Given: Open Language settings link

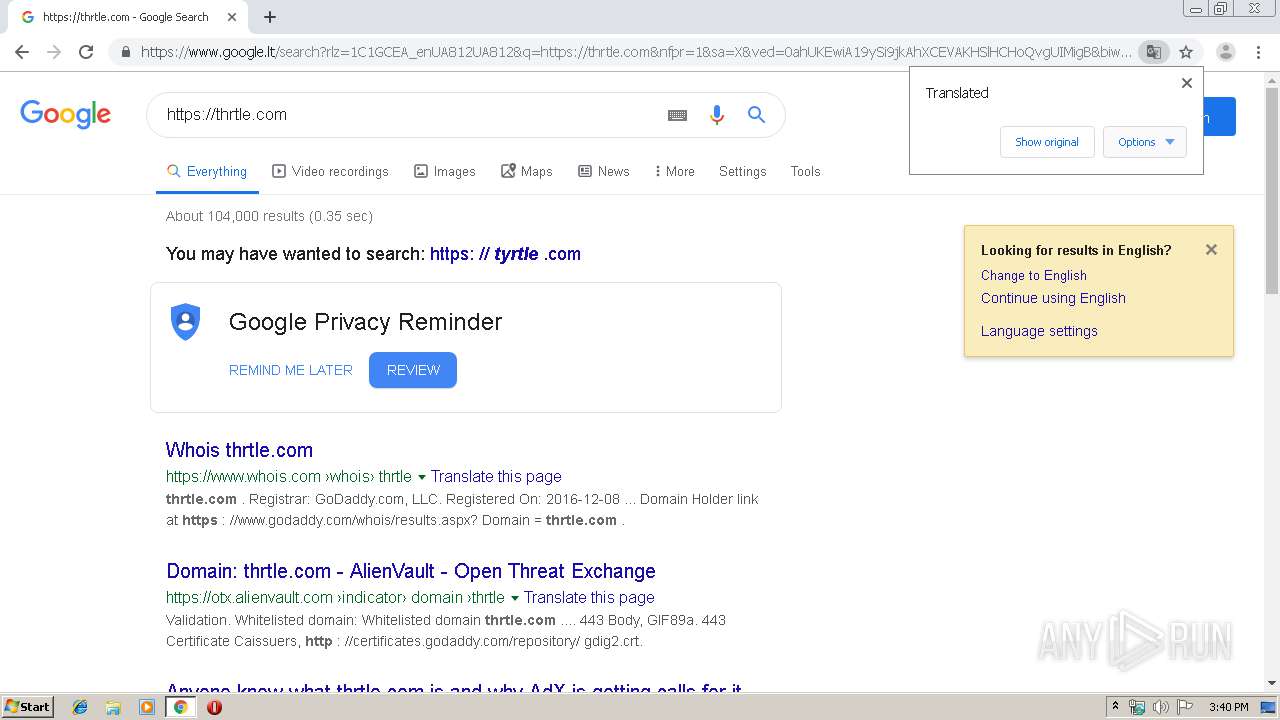Looking at the screenshot, I should (1039, 331).
